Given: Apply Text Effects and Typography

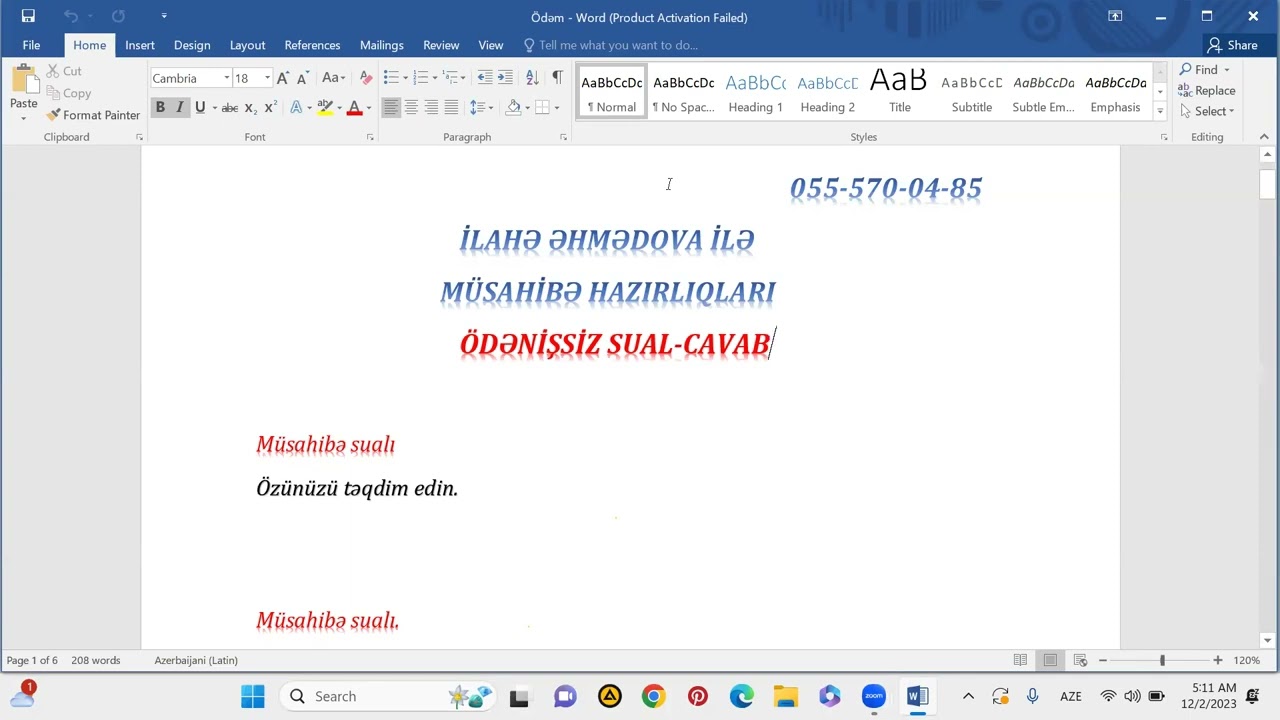Looking at the screenshot, I should coord(296,108).
